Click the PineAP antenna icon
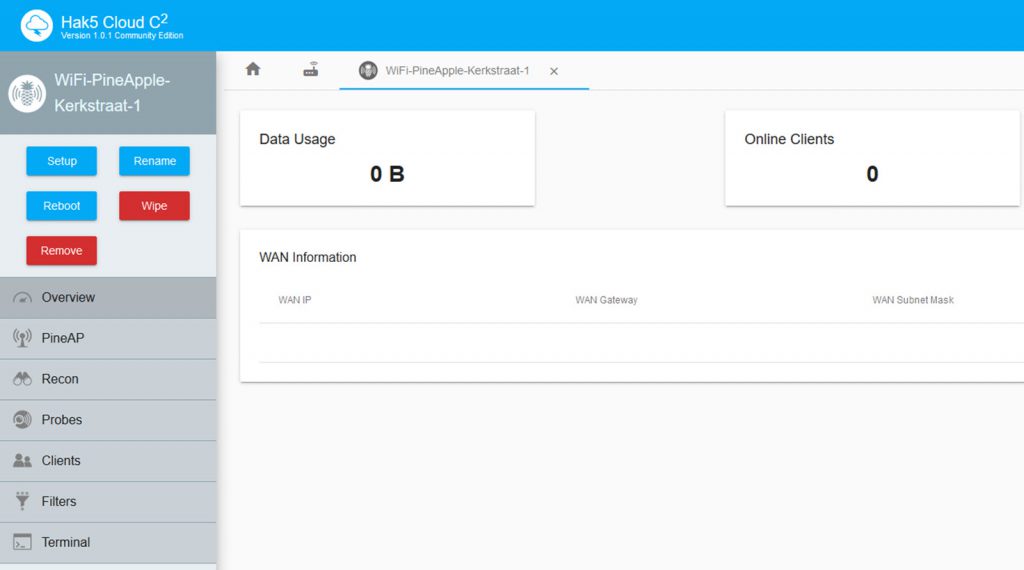This screenshot has width=1024, height=570. point(22,338)
